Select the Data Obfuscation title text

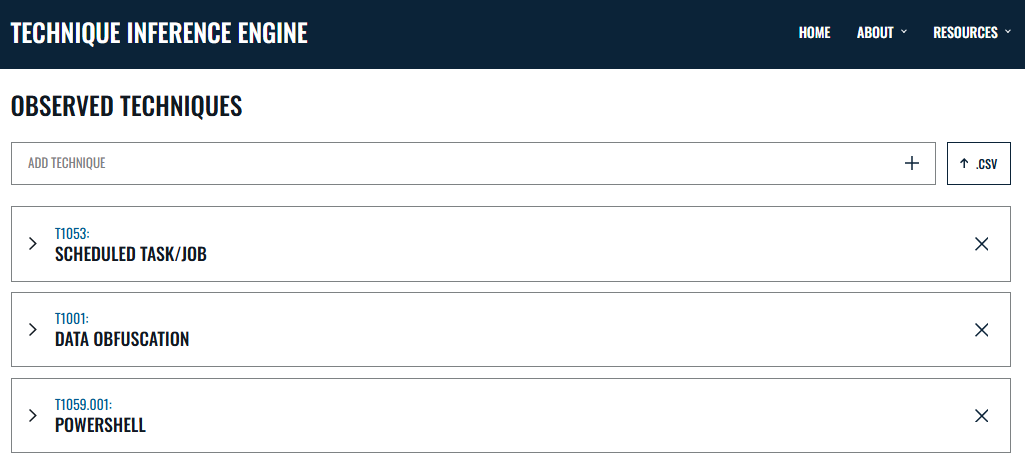122,340
